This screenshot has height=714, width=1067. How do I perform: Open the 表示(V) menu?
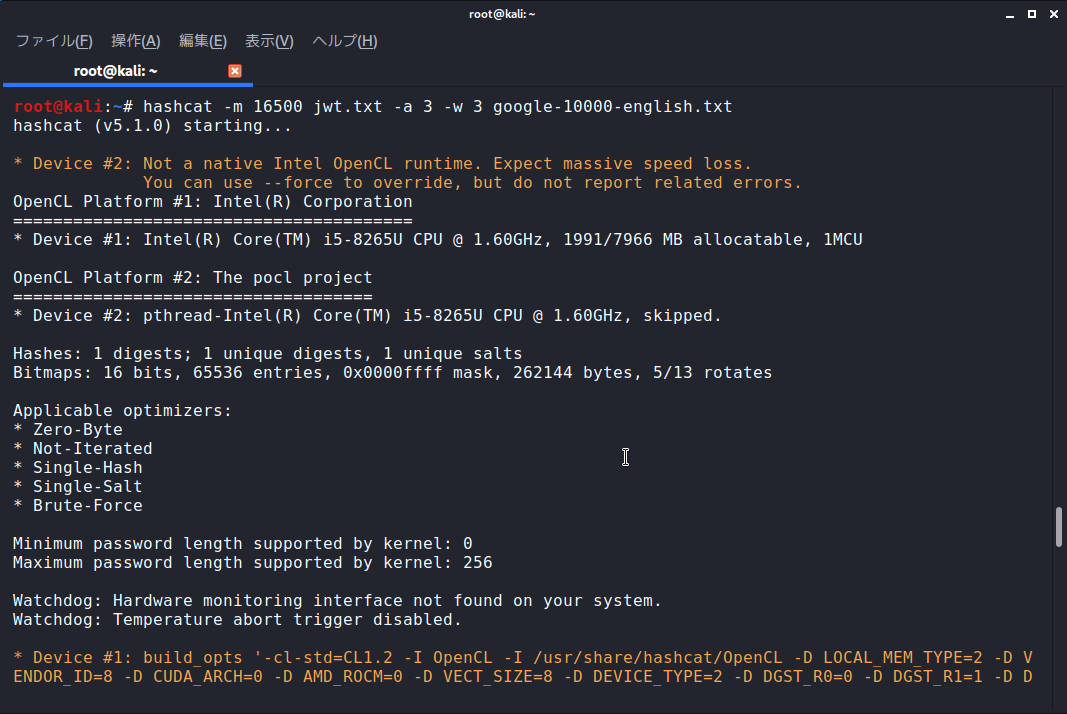pos(269,41)
